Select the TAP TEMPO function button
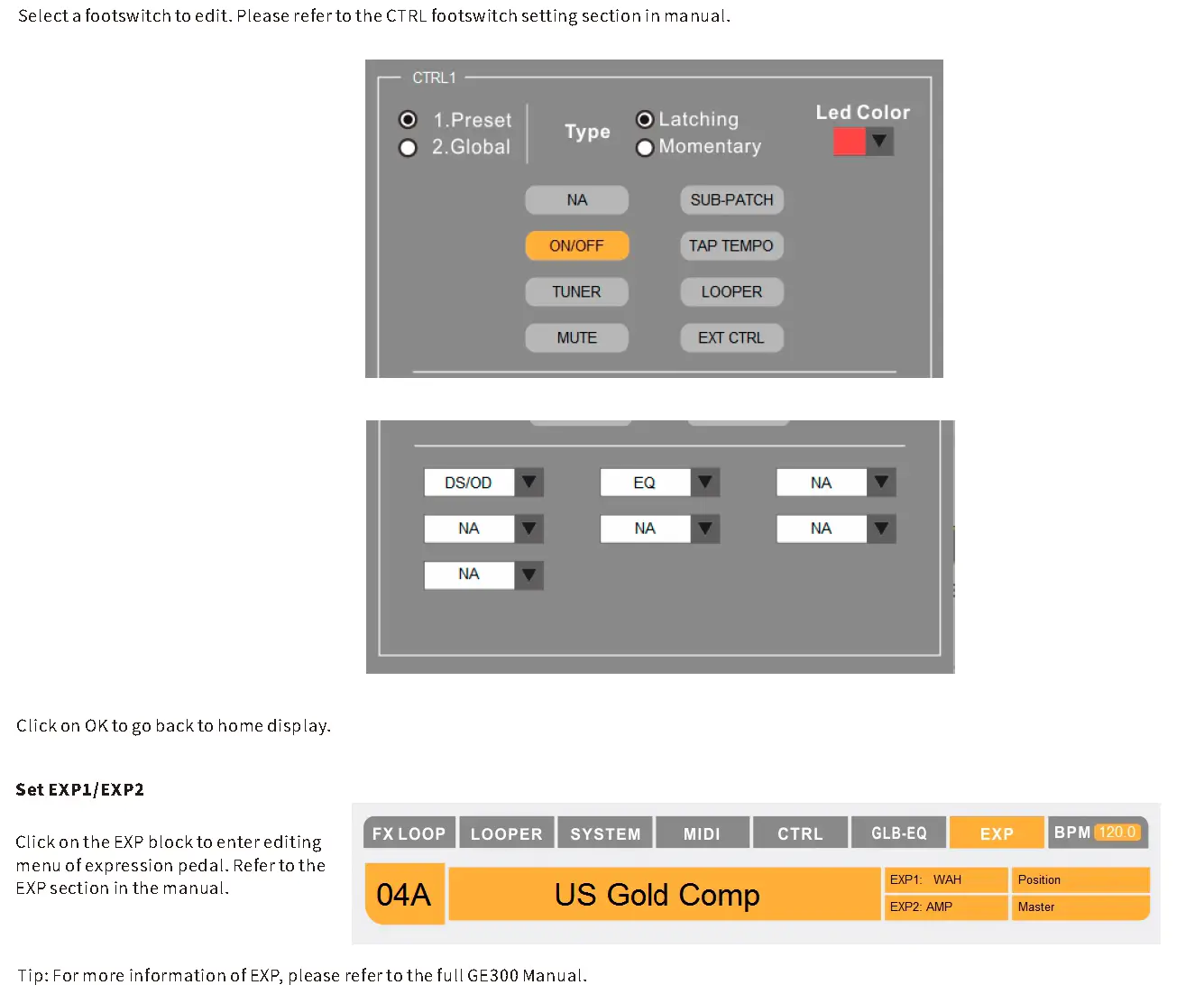Viewport: 1204px width, 994px height. (x=731, y=246)
